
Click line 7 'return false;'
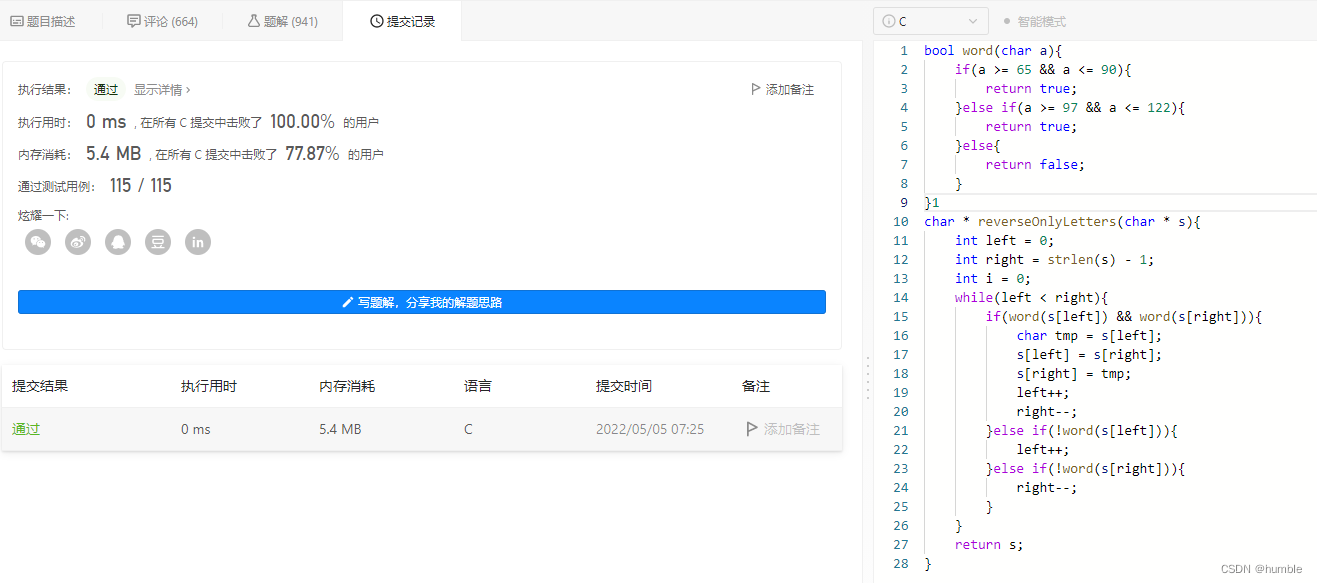[x=1035, y=164]
